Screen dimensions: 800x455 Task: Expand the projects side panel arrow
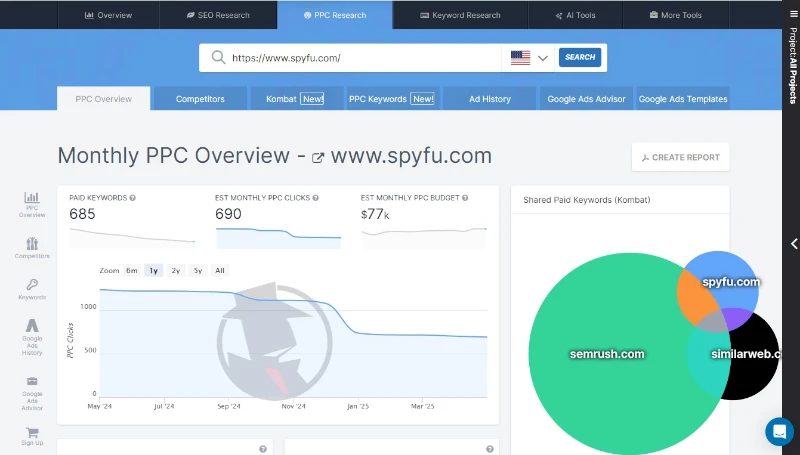pyautogui.click(x=793, y=244)
